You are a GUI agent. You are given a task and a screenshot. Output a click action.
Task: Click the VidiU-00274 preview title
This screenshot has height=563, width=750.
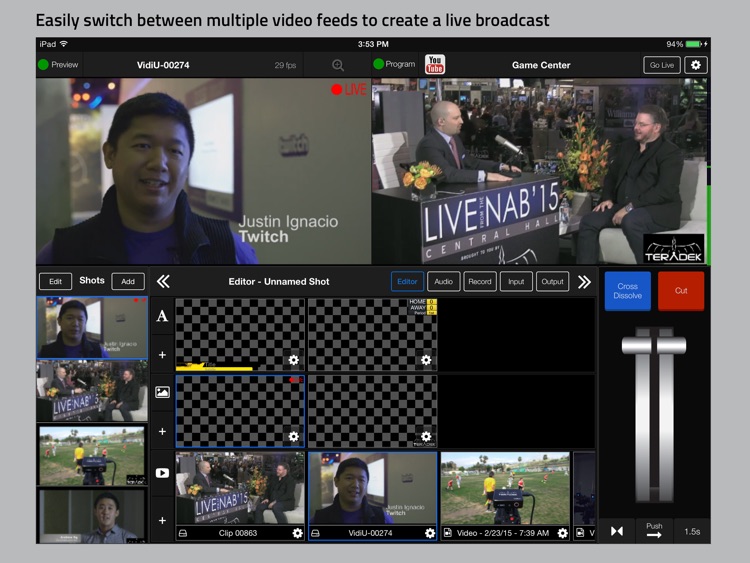163,65
